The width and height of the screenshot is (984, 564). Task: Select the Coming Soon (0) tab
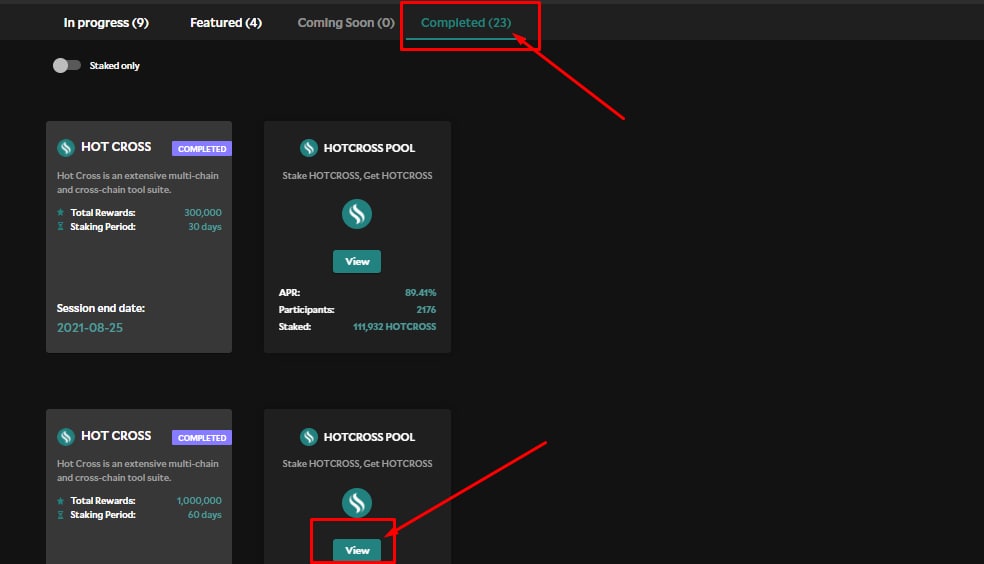346,23
